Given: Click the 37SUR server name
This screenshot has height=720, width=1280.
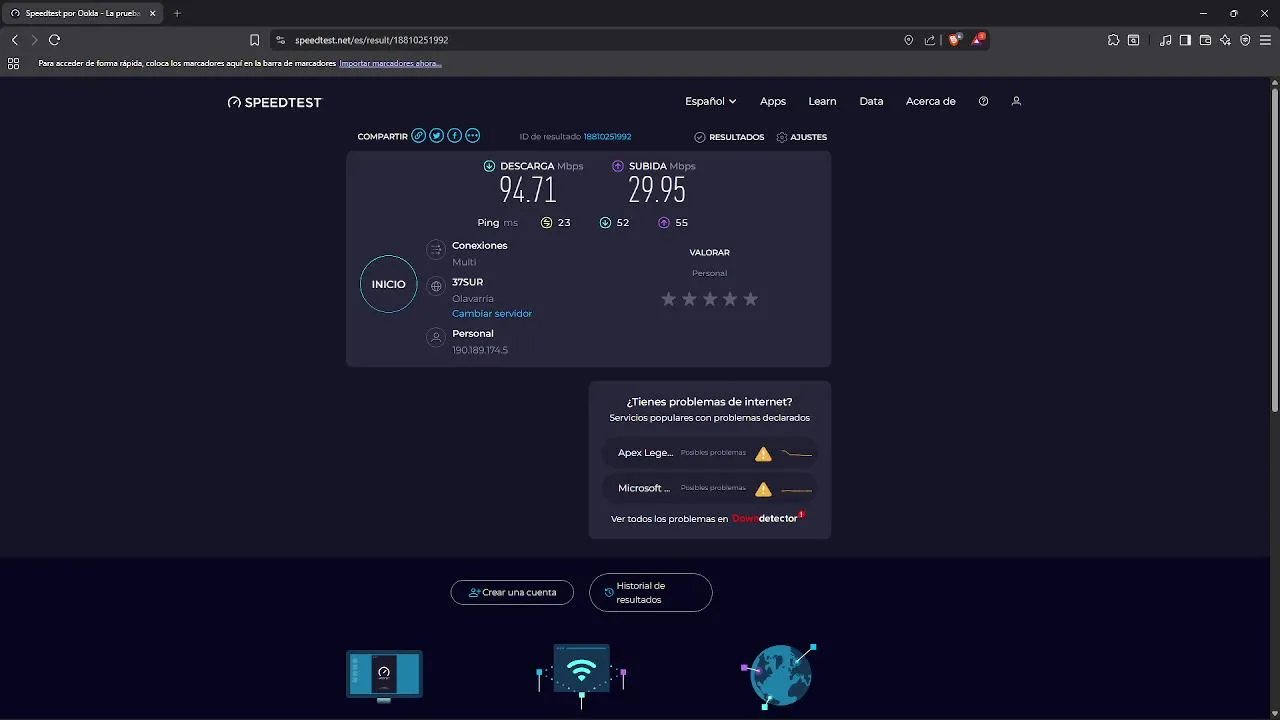Looking at the screenshot, I should pyautogui.click(x=467, y=282).
